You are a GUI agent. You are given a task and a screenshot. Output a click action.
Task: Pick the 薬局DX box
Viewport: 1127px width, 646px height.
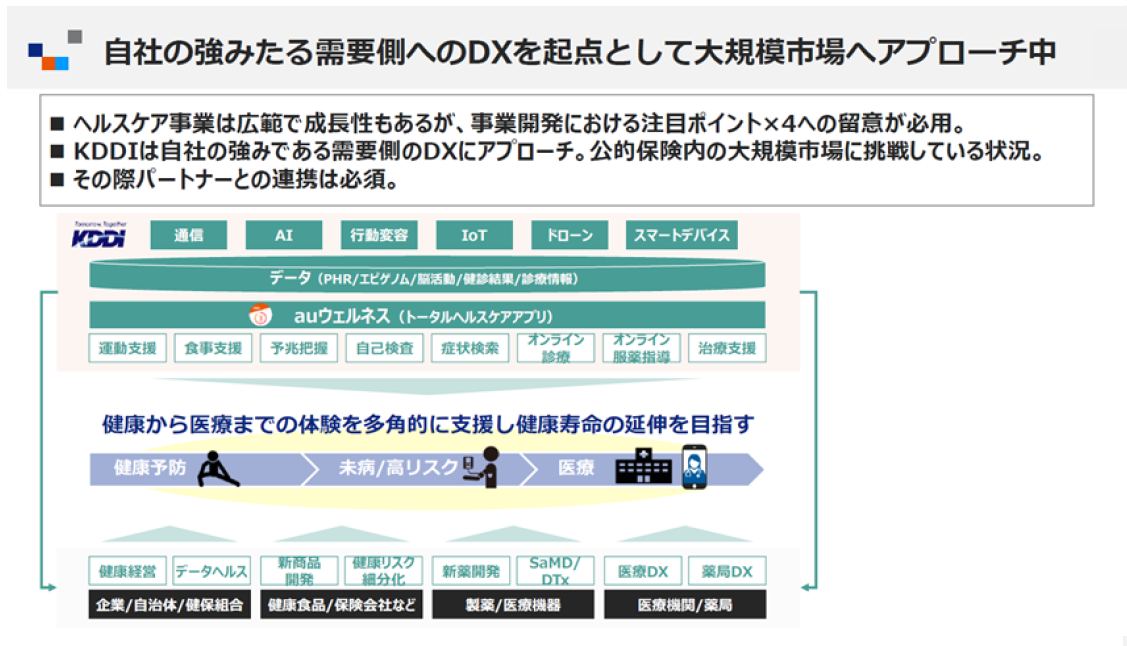(x=727, y=571)
